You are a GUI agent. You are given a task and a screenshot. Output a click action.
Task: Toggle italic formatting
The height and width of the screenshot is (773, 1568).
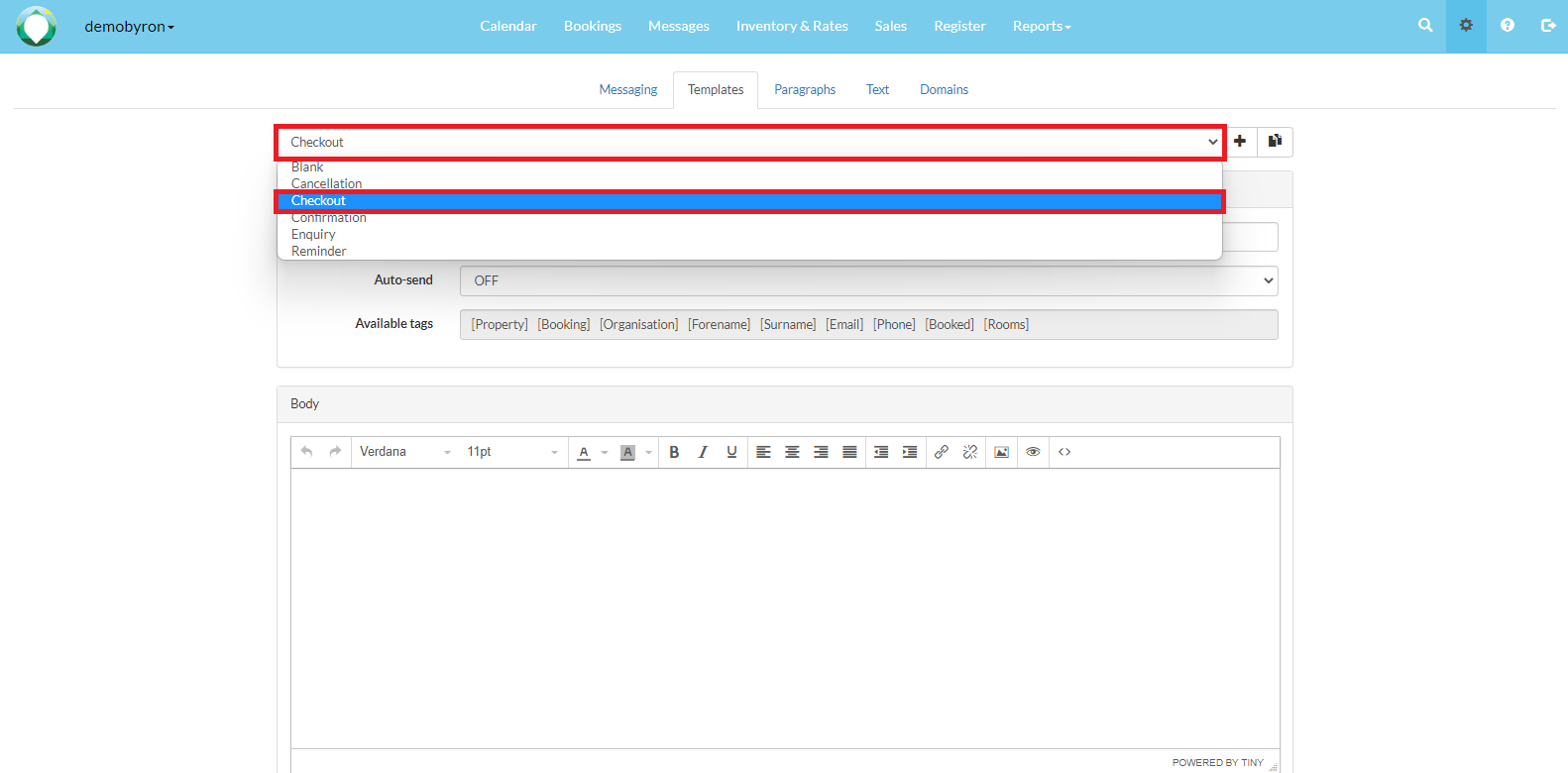(x=703, y=452)
